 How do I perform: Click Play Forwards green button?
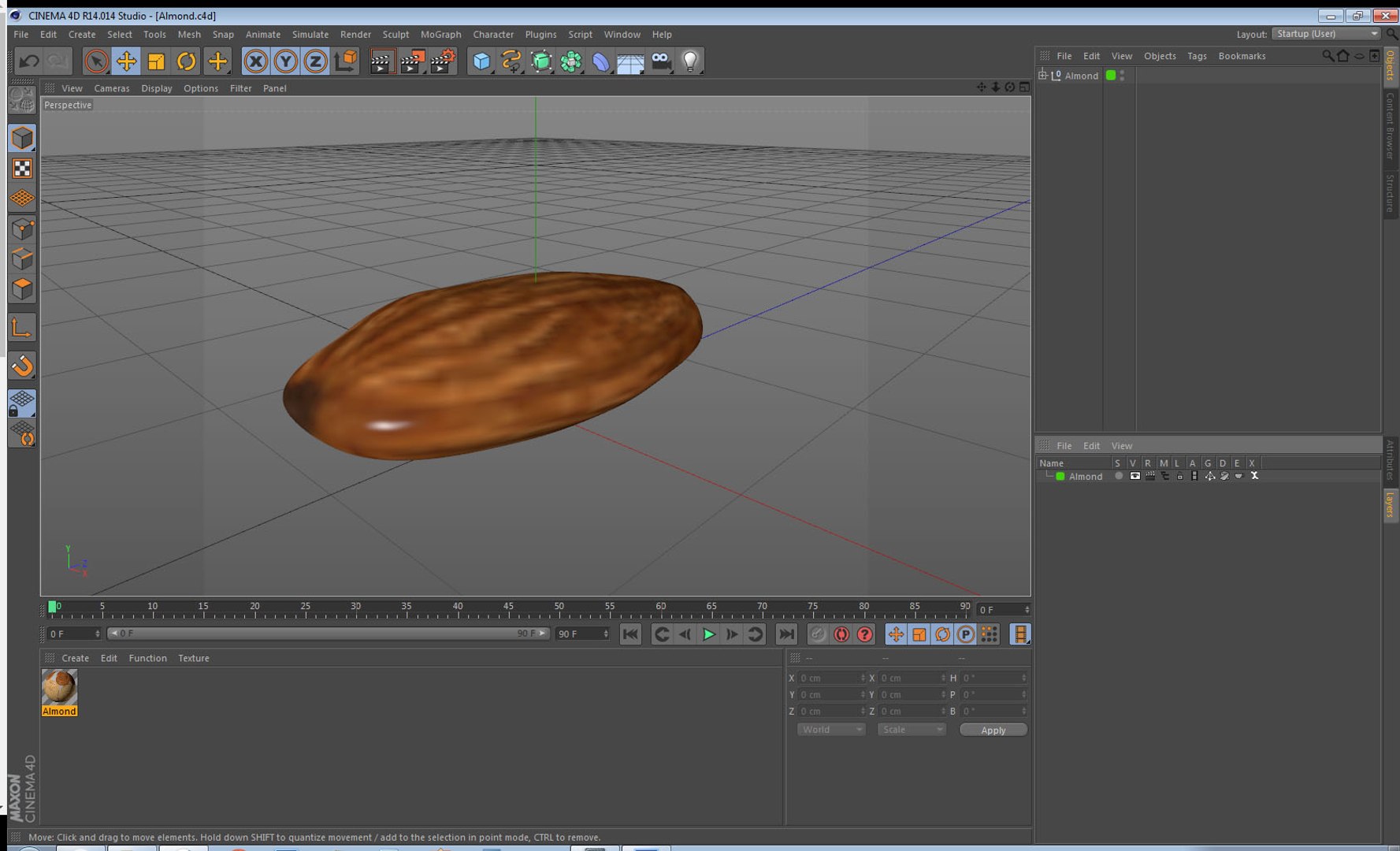coord(708,634)
